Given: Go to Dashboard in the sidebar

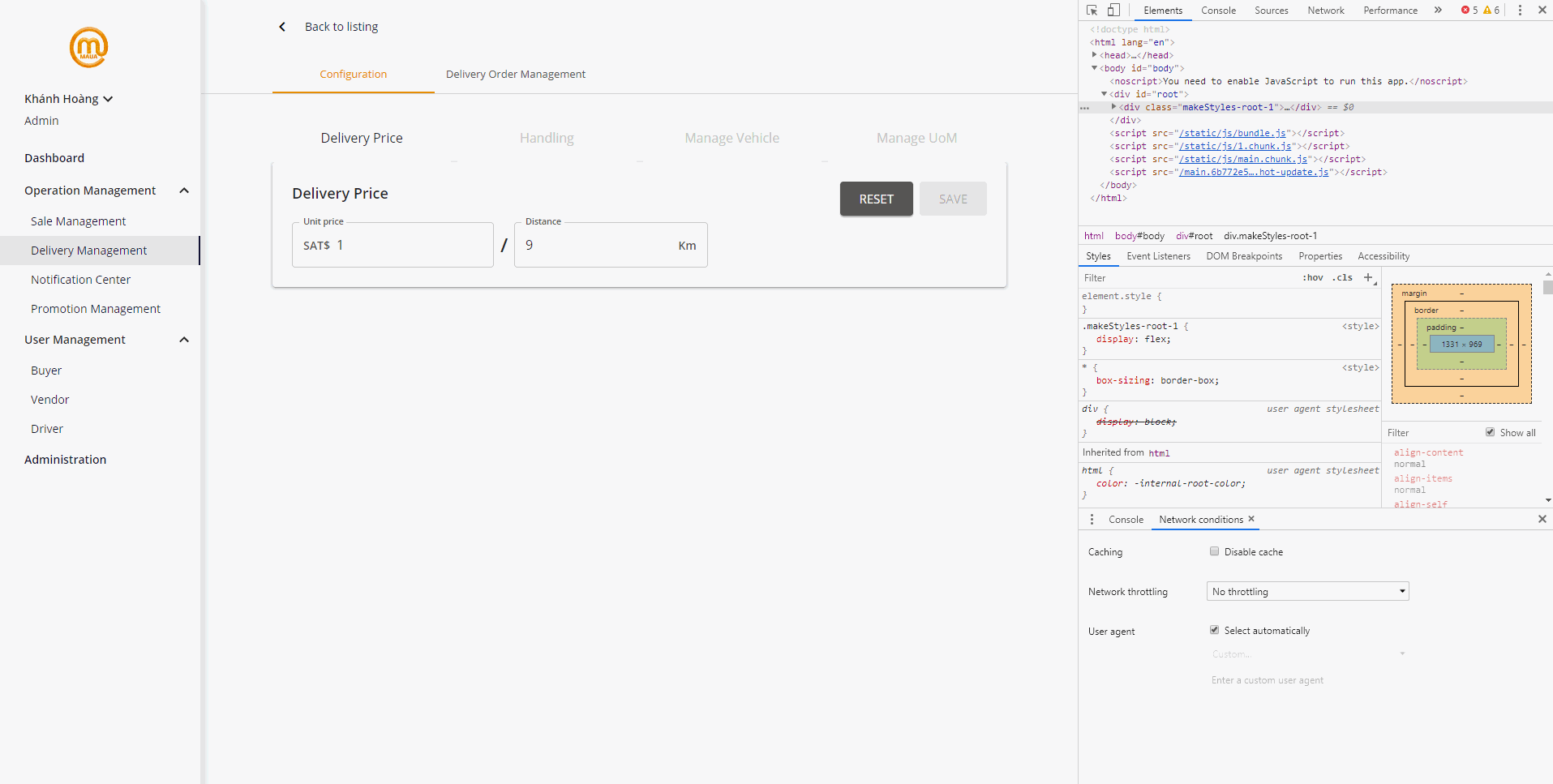Looking at the screenshot, I should 54,158.
